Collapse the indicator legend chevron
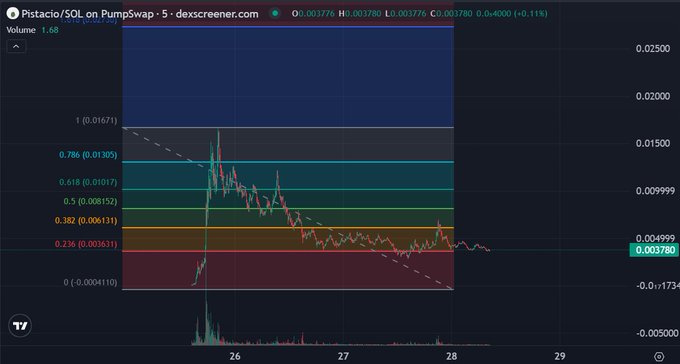Image resolution: width=680 pixels, height=364 pixels. 16,46
